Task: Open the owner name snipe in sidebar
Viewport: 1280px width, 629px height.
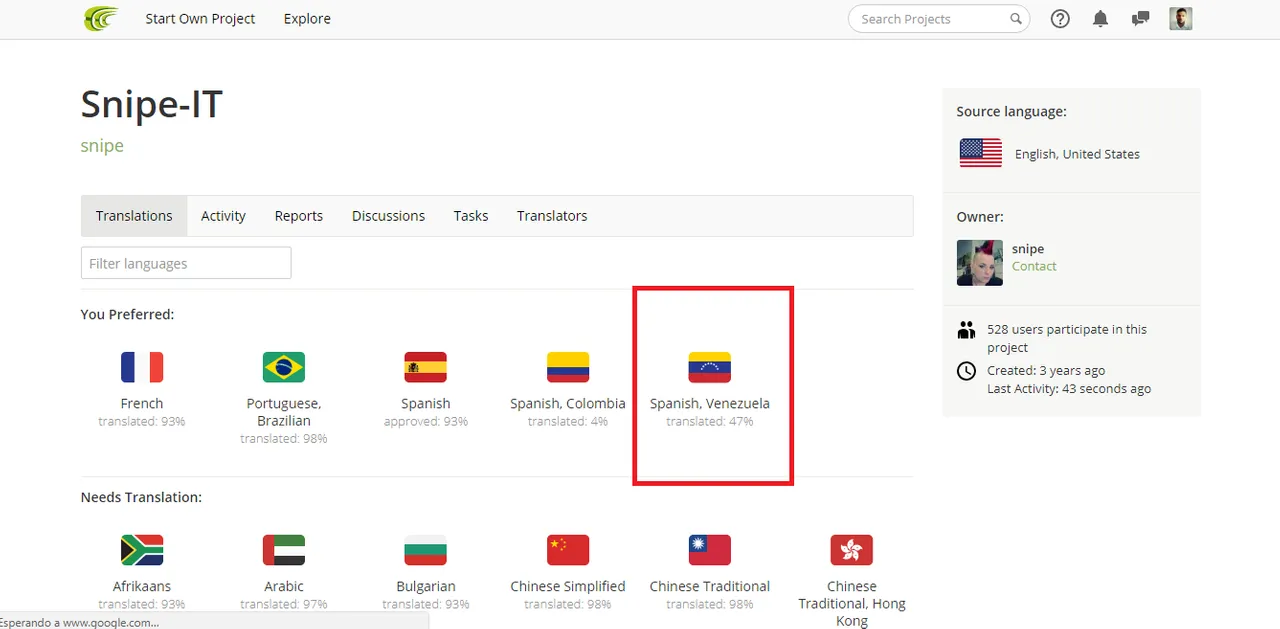Action: (1028, 249)
